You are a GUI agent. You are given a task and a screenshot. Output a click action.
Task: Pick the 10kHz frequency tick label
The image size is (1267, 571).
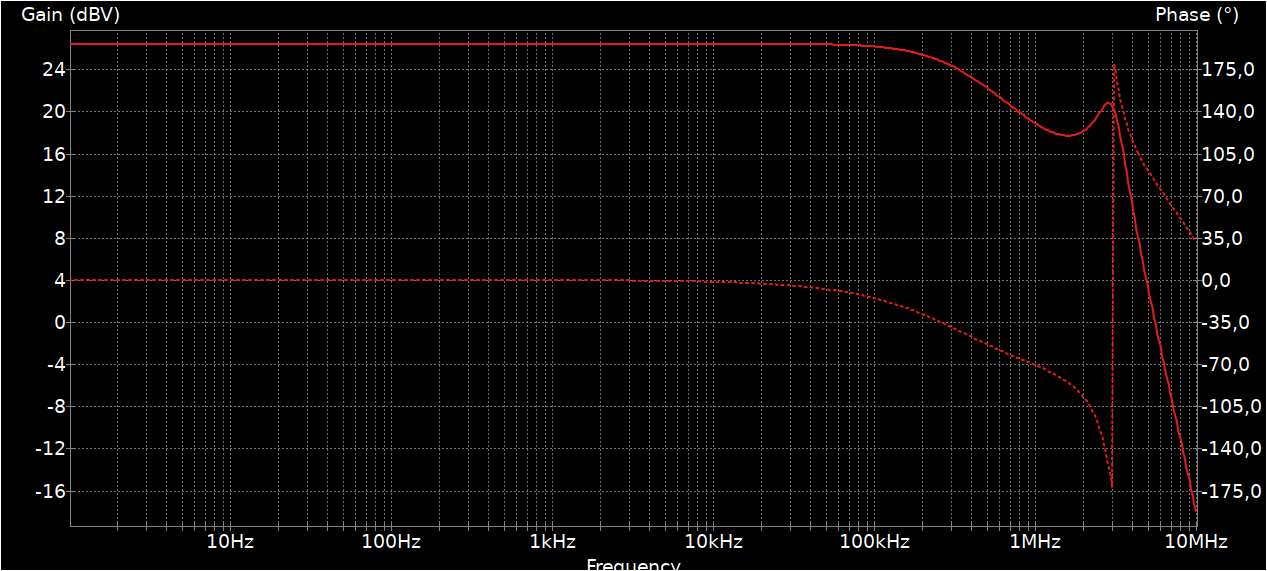713,541
